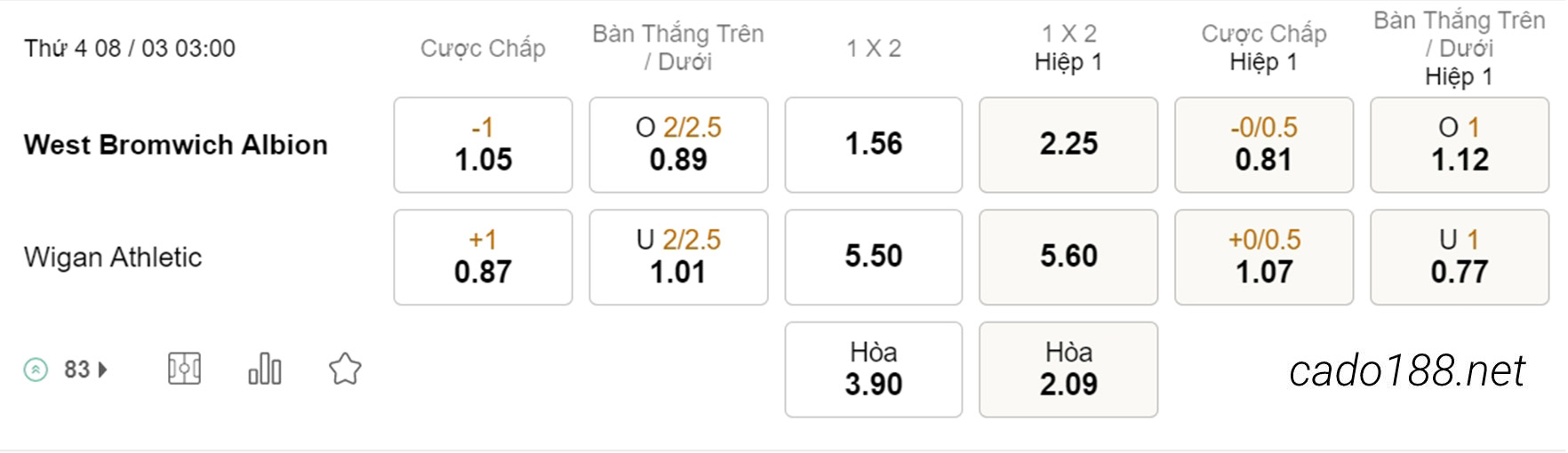Pick first-half draw Hòa 2.09
1568x453 pixels.
[1068, 370]
